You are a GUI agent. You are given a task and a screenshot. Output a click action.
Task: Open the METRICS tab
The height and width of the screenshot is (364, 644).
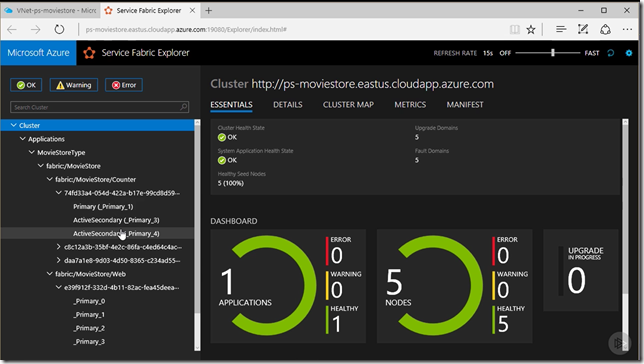pos(410,105)
